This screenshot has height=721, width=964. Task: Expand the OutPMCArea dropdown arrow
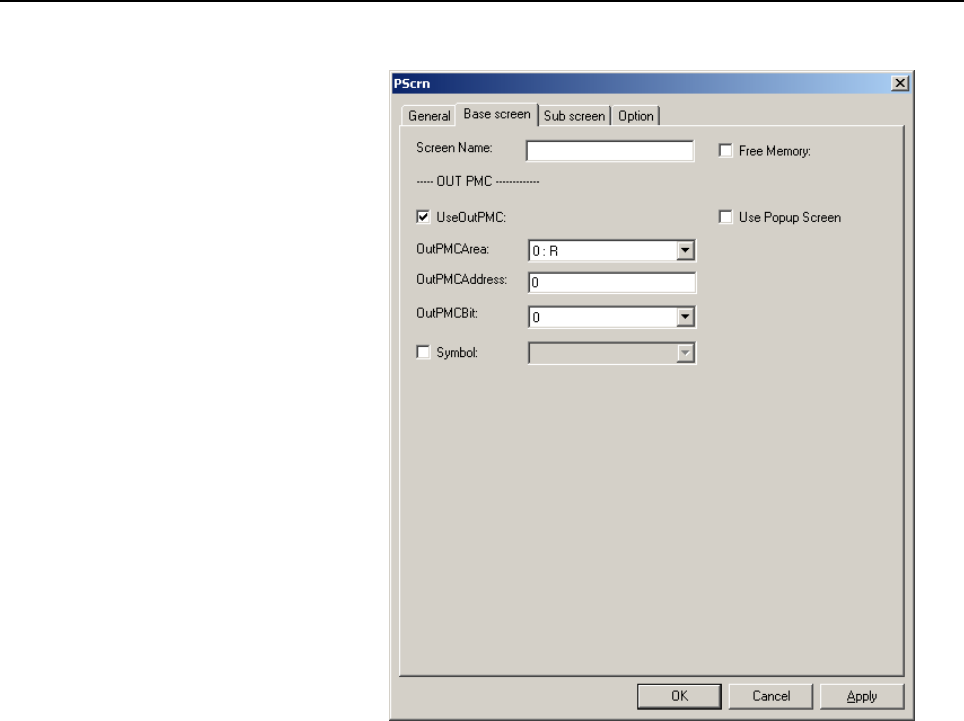685,250
